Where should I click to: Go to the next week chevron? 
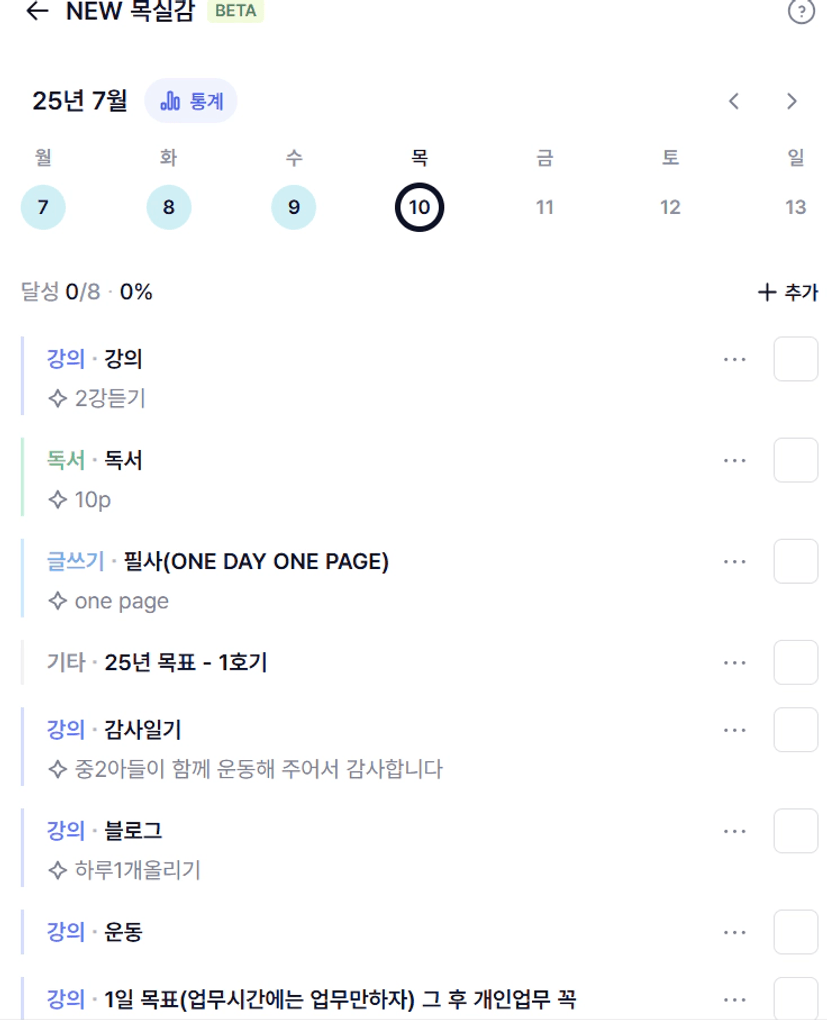(x=791, y=101)
